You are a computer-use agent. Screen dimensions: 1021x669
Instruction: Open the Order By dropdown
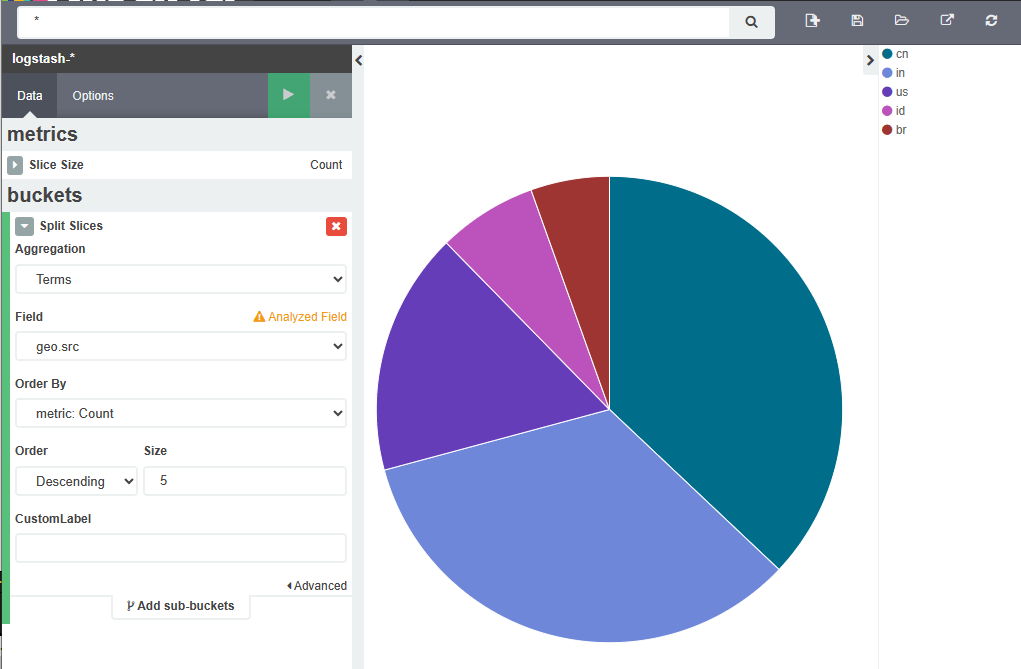pyautogui.click(x=181, y=414)
